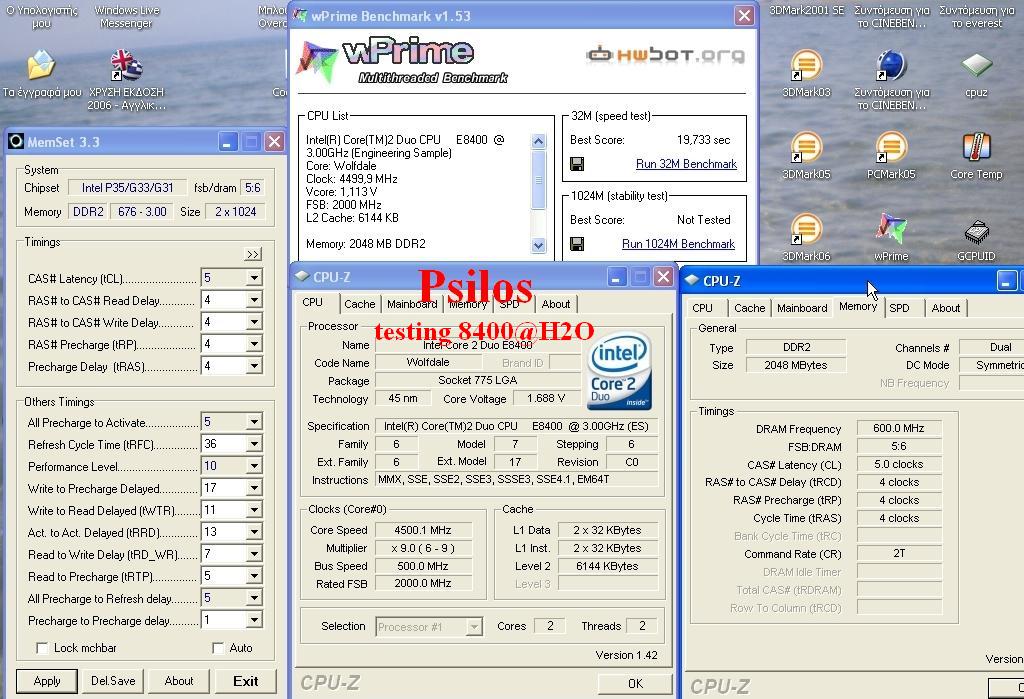Toggle the Lock mchbar checkbox
This screenshot has height=699, width=1024.
click(x=42, y=648)
